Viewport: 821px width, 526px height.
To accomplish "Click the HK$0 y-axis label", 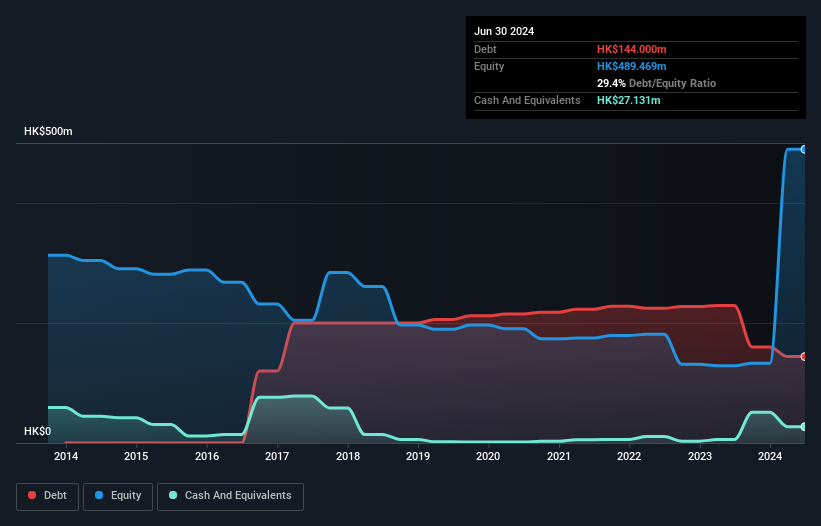I will (38, 431).
